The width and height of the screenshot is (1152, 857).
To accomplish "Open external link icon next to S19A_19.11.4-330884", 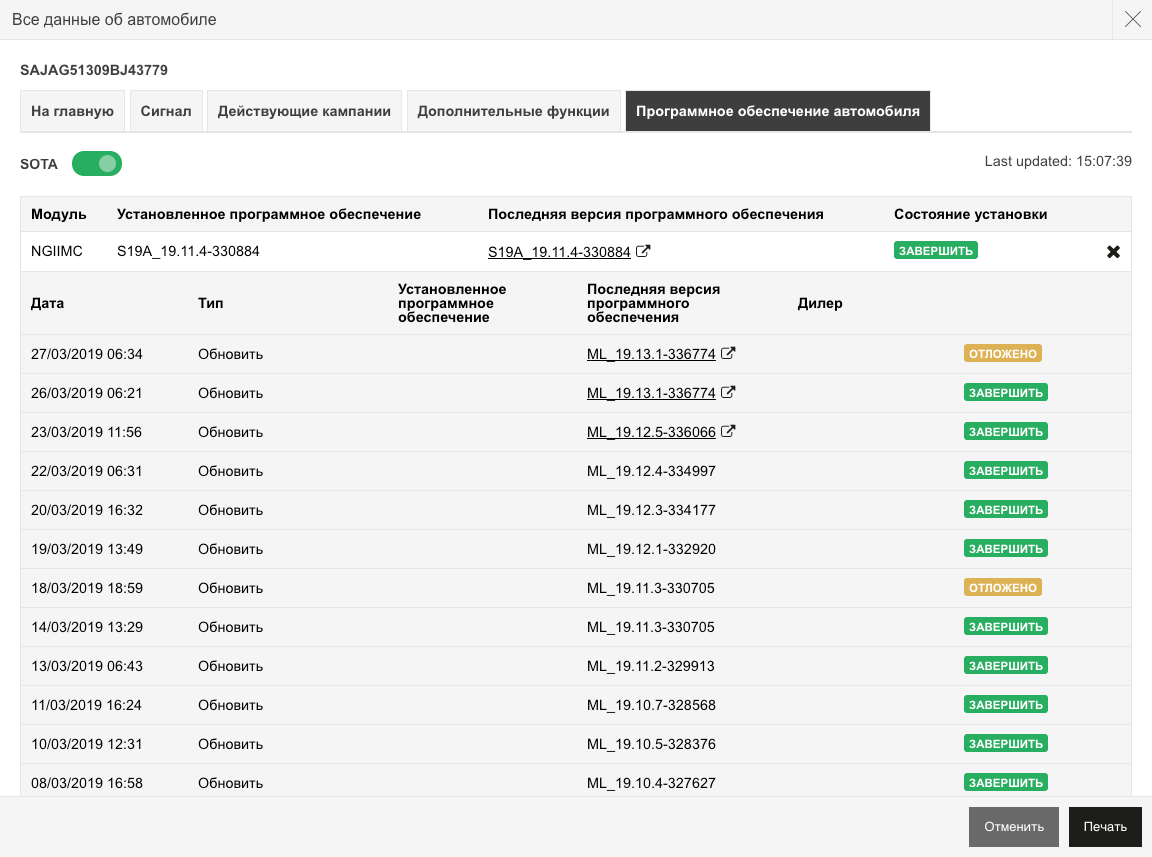I will (643, 251).
